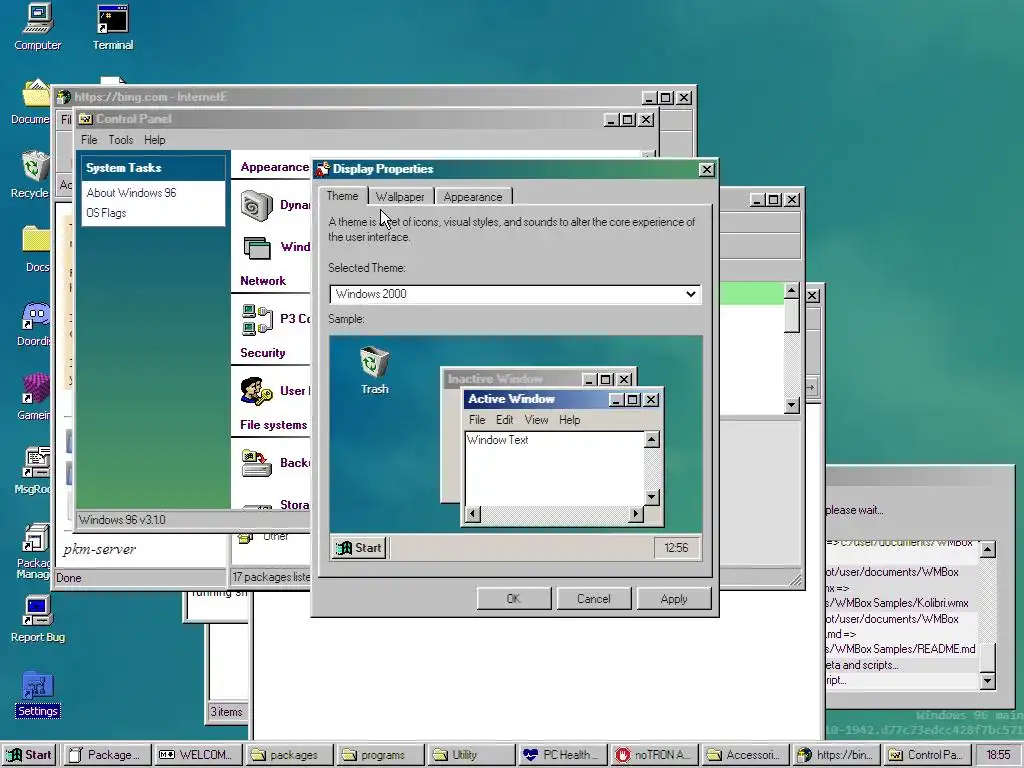
Task: Click the Trash icon in theme sample
Action: (x=375, y=362)
